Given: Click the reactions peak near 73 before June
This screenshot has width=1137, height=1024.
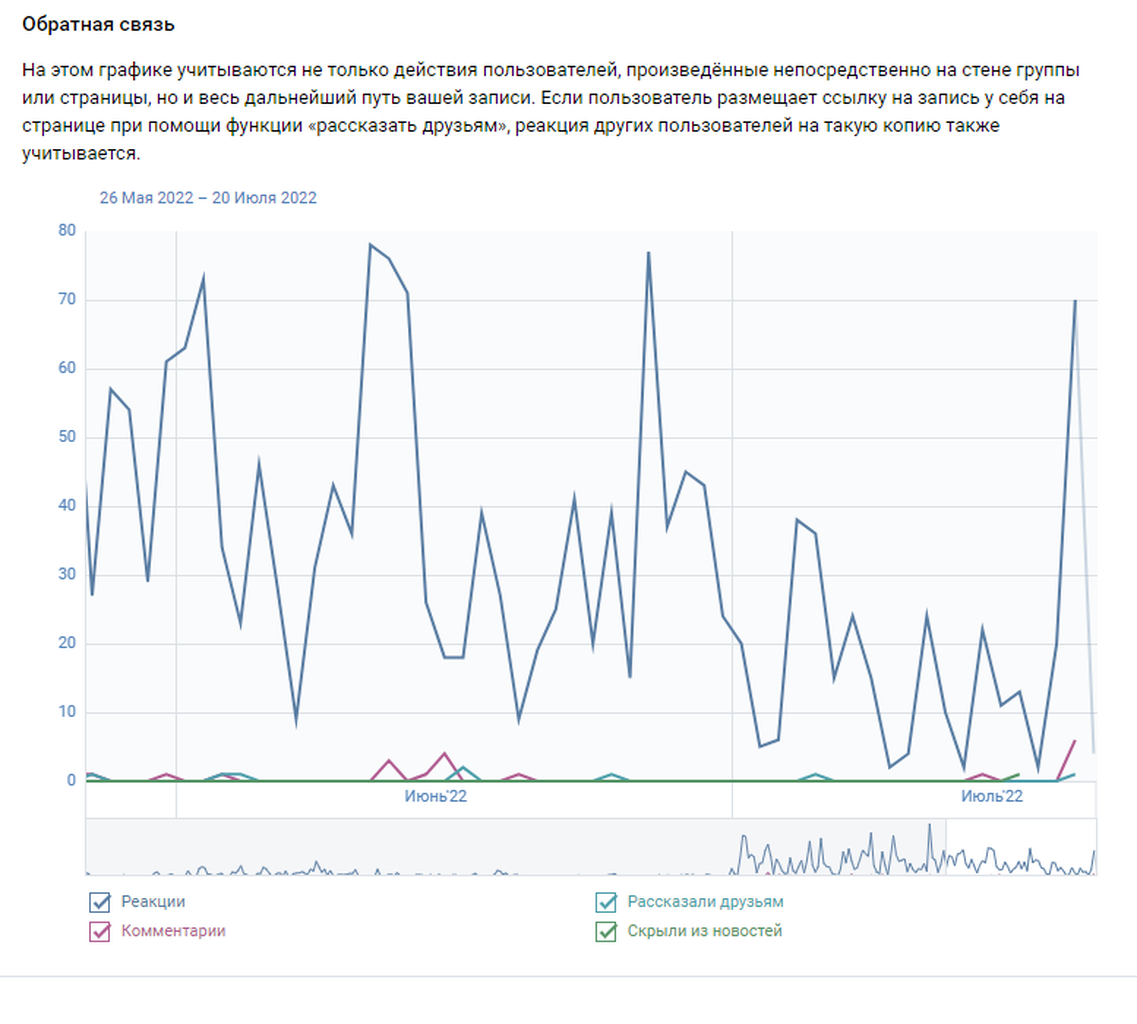Looking at the screenshot, I should coord(203,278).
